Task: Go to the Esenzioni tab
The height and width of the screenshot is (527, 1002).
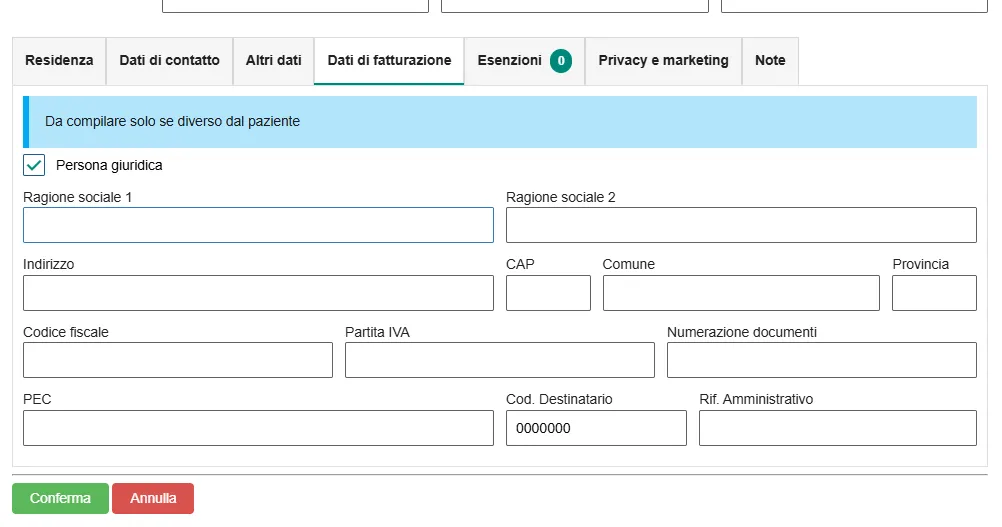Action: pyautogui.click(x=524, y=61)
